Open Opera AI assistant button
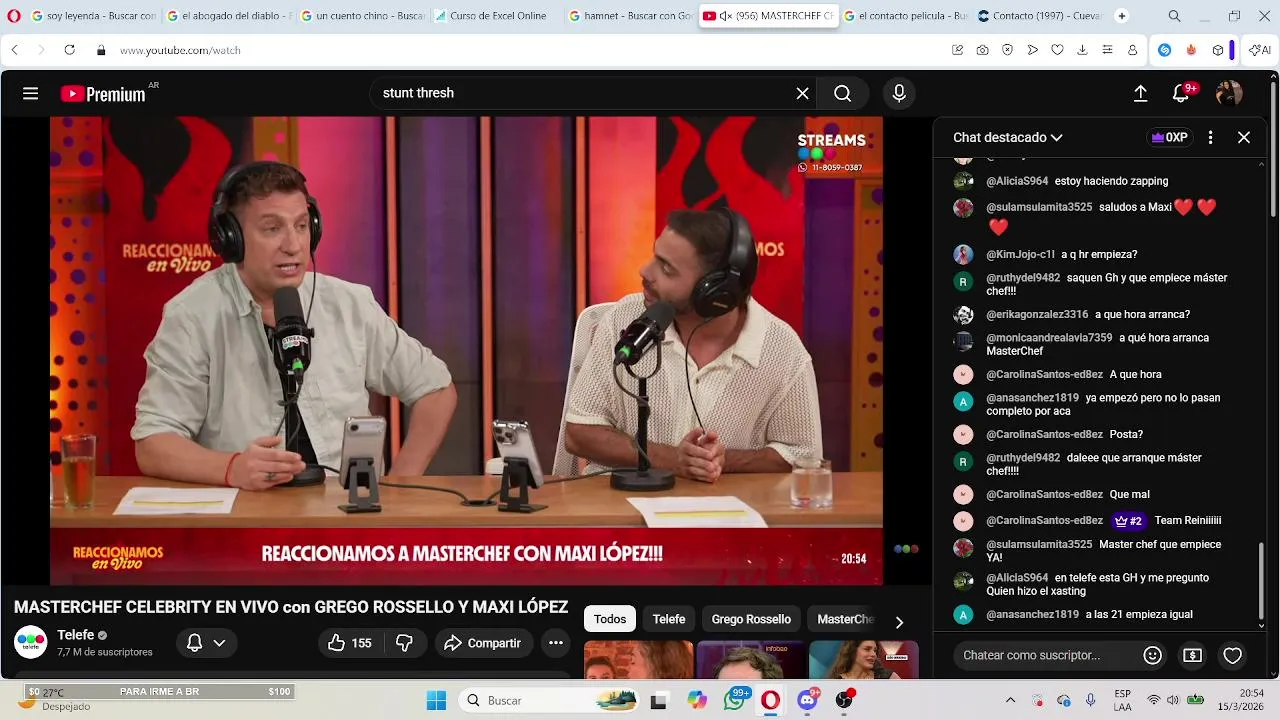This screenshot has height=720, width=1280. click(x=1260, y=50)
